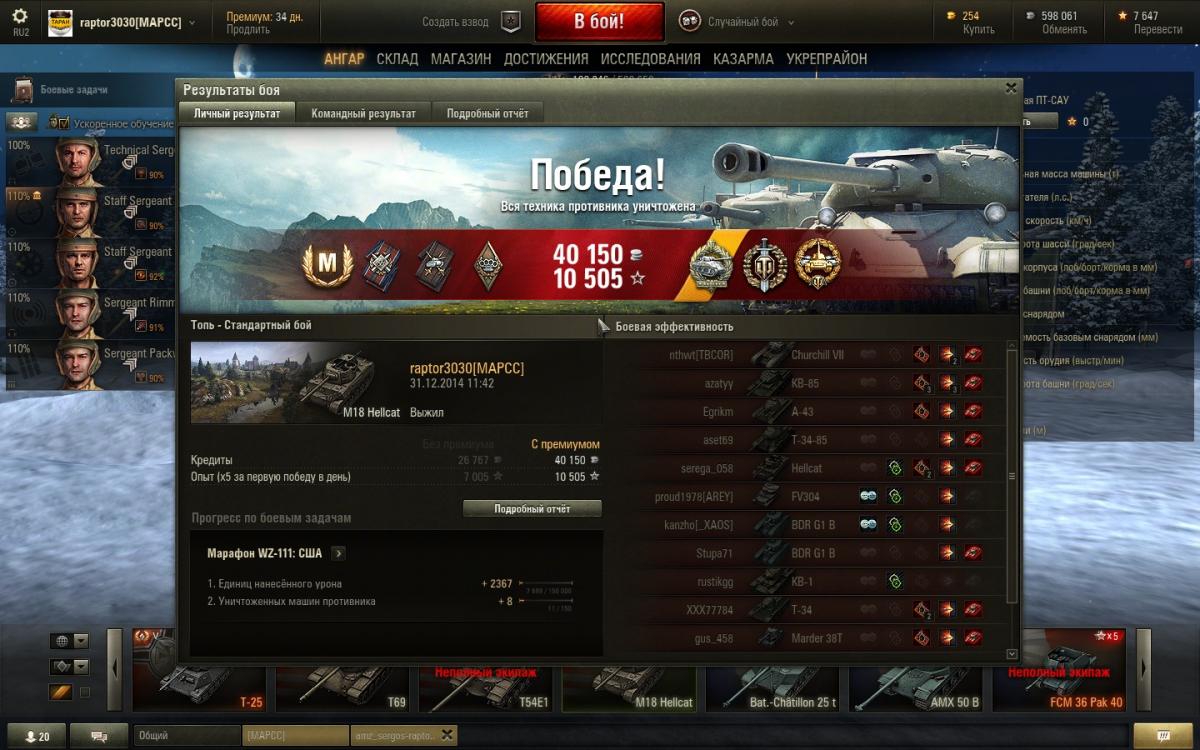Click the Battle Missions icon
This screenshot has height=750, width=1200.
pyautogui.click(x=22, y=90)
